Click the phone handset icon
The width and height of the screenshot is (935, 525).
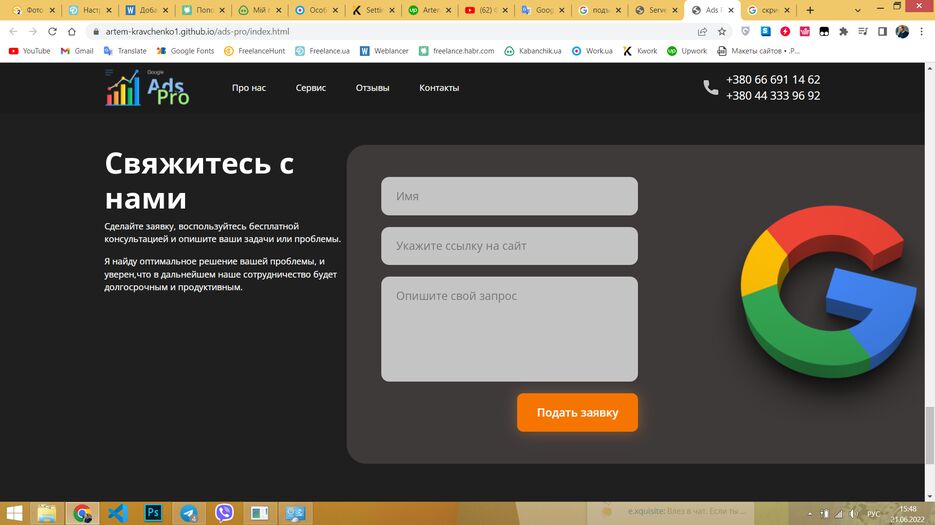tap(711, 88)
